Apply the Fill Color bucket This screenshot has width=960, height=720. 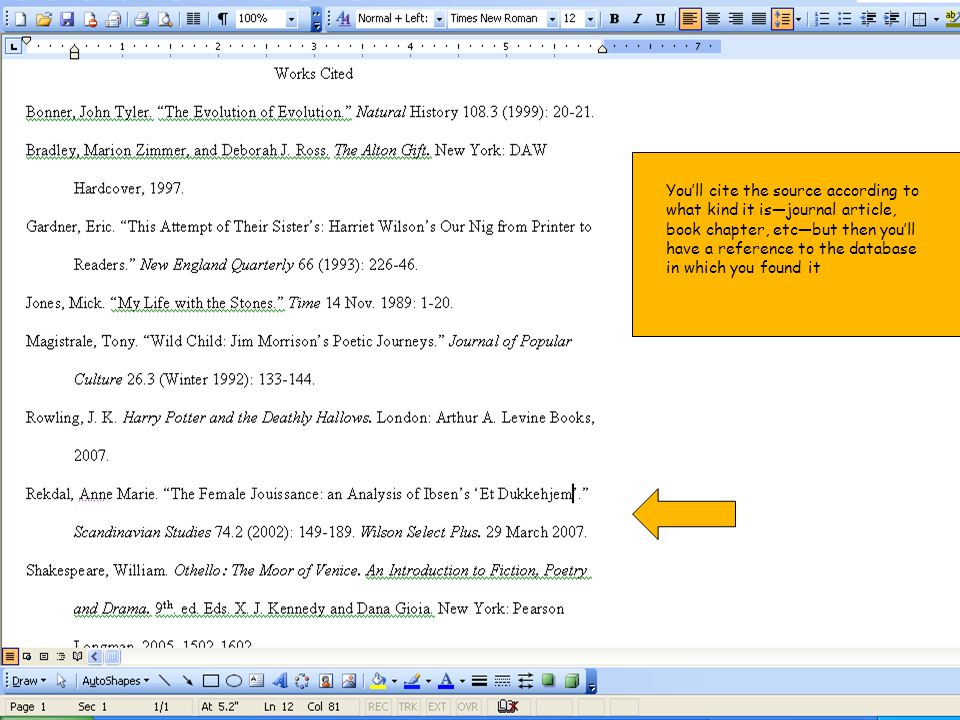point(379,681)
